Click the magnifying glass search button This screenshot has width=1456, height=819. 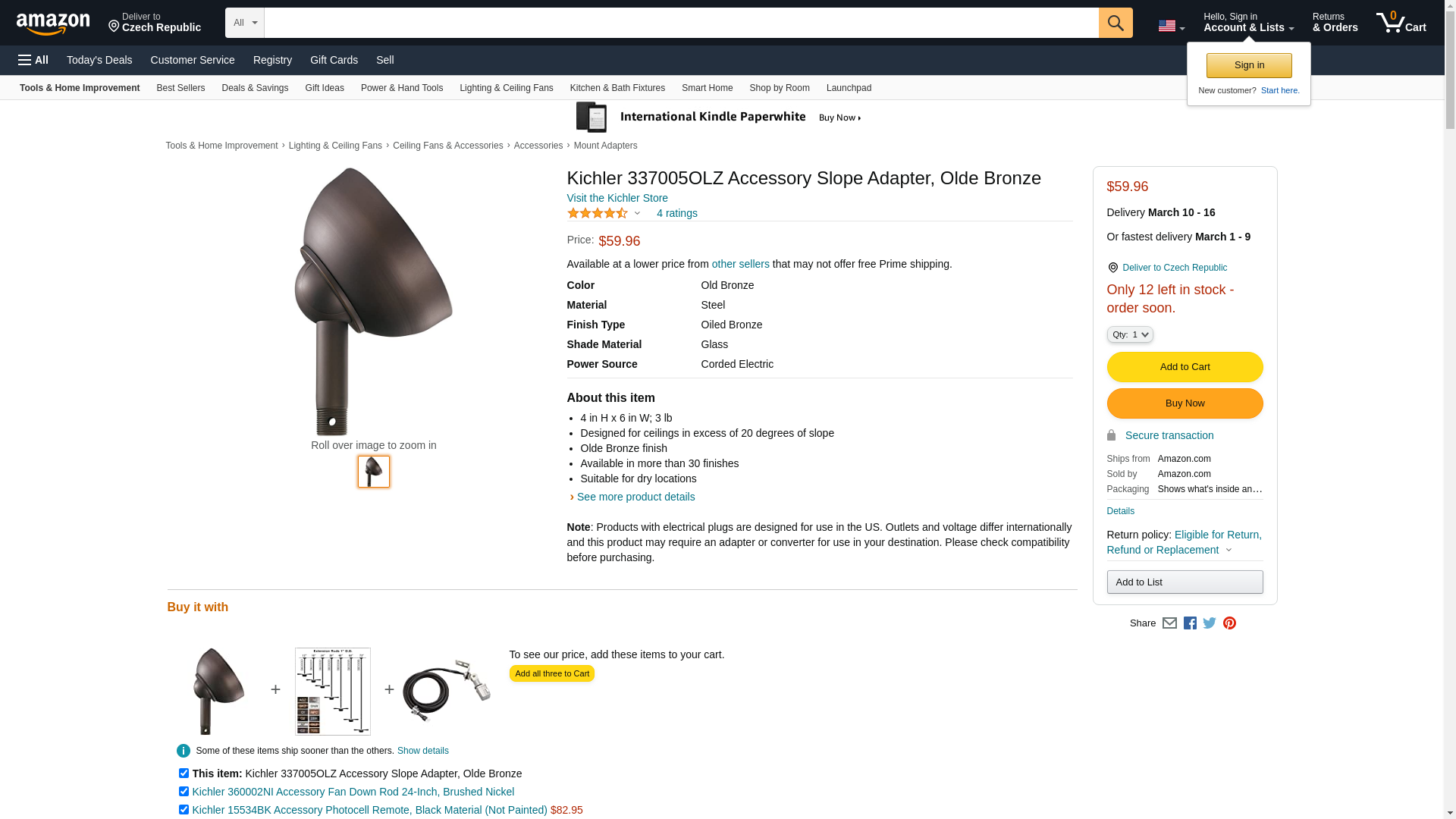pos(1115,23)
